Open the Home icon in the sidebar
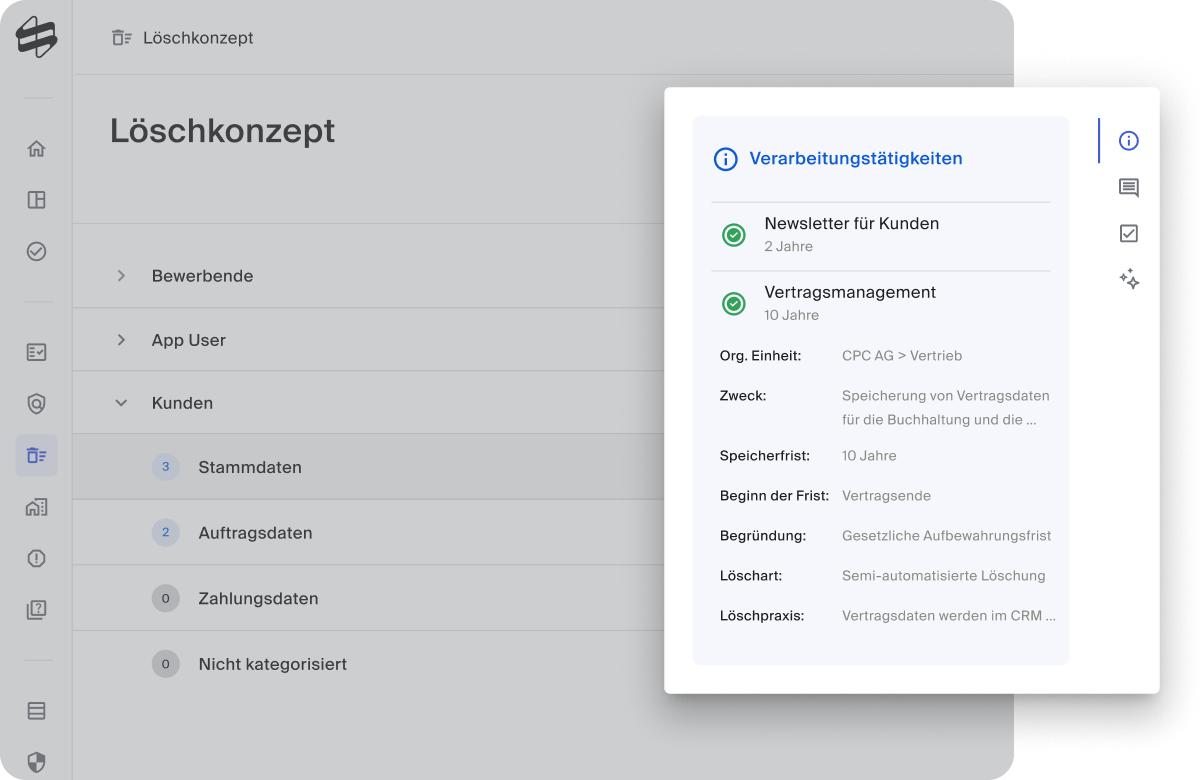Viewport: 1200px width, 780px height. (x=36, y=149)
